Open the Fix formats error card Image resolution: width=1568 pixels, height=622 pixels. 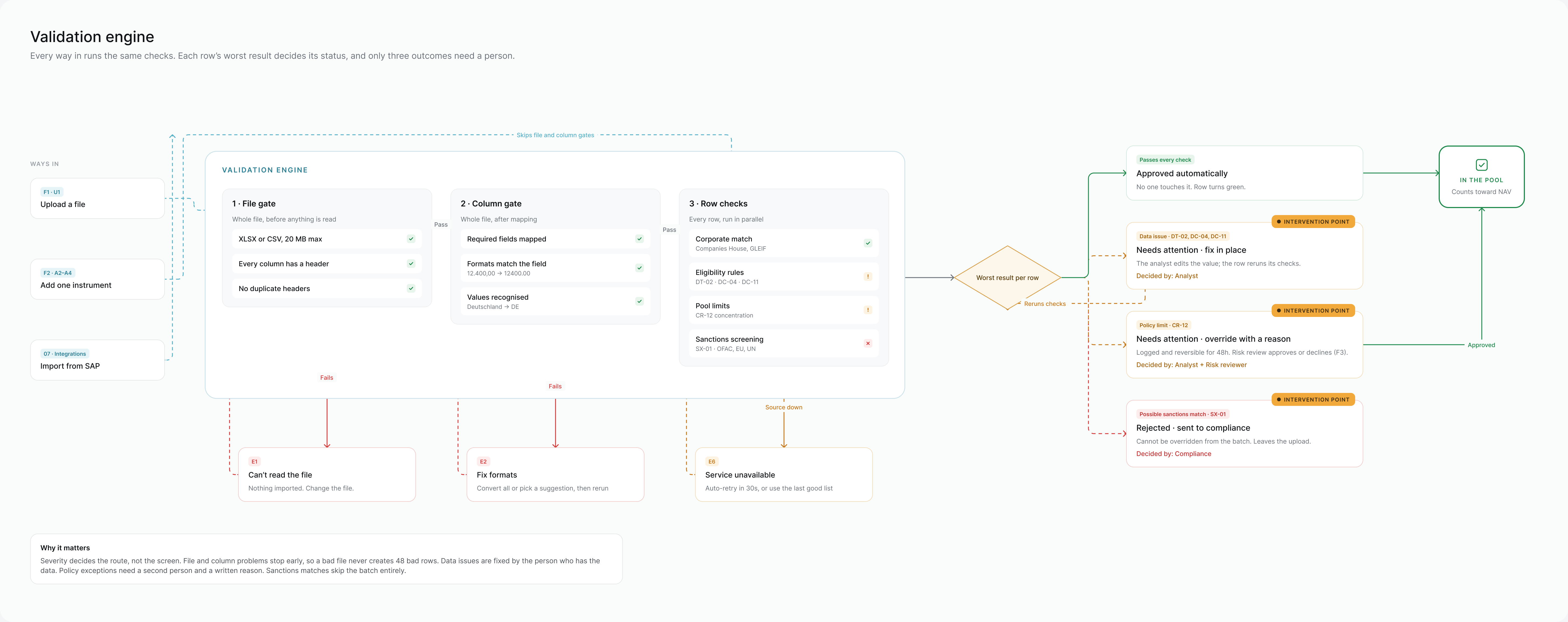(x=555, y=475)
